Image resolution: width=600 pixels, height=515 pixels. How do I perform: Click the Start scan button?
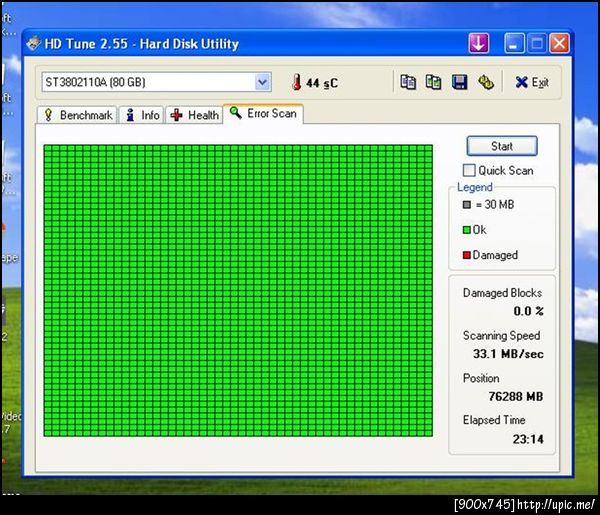502,146
